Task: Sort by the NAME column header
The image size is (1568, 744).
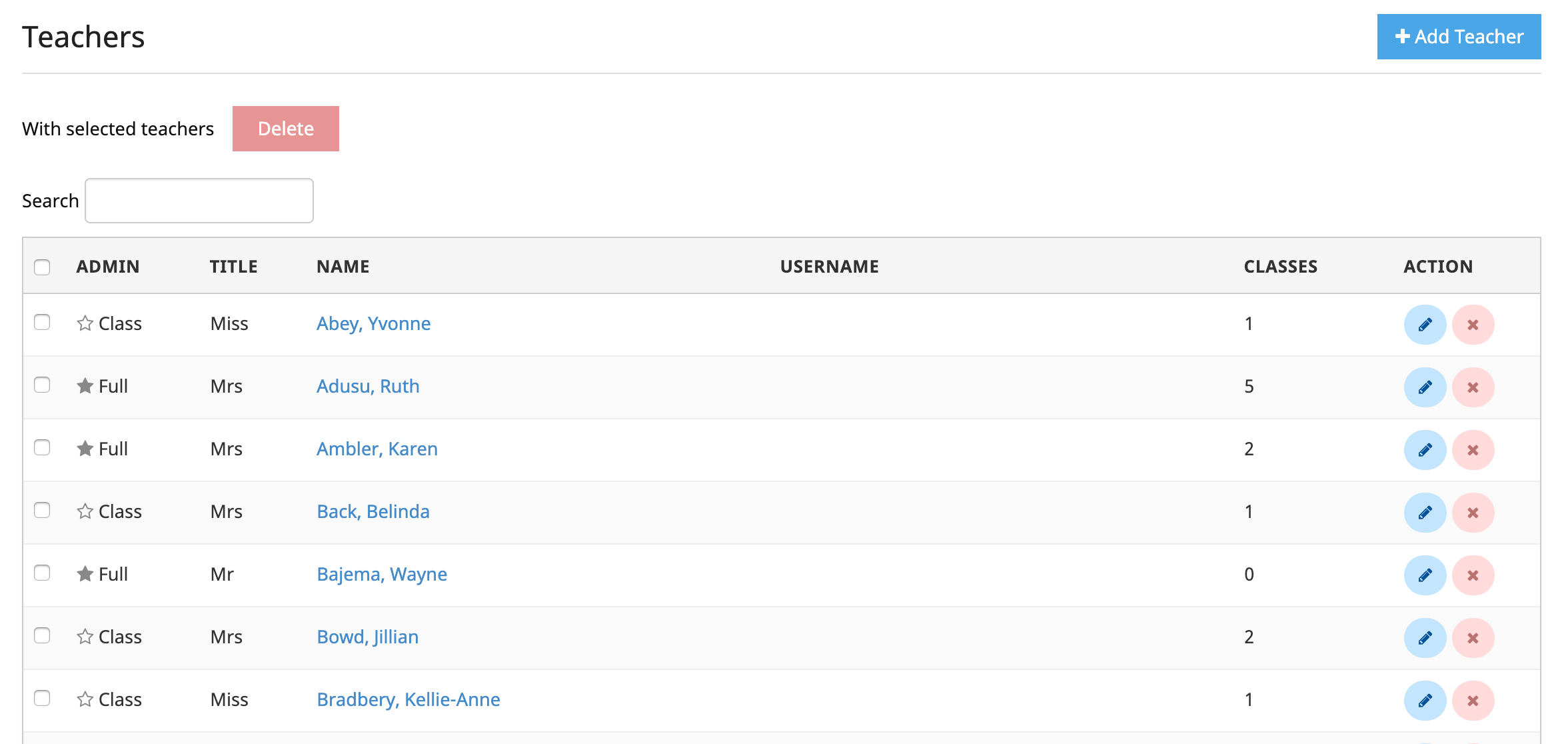Action: [x=343, y=267]
